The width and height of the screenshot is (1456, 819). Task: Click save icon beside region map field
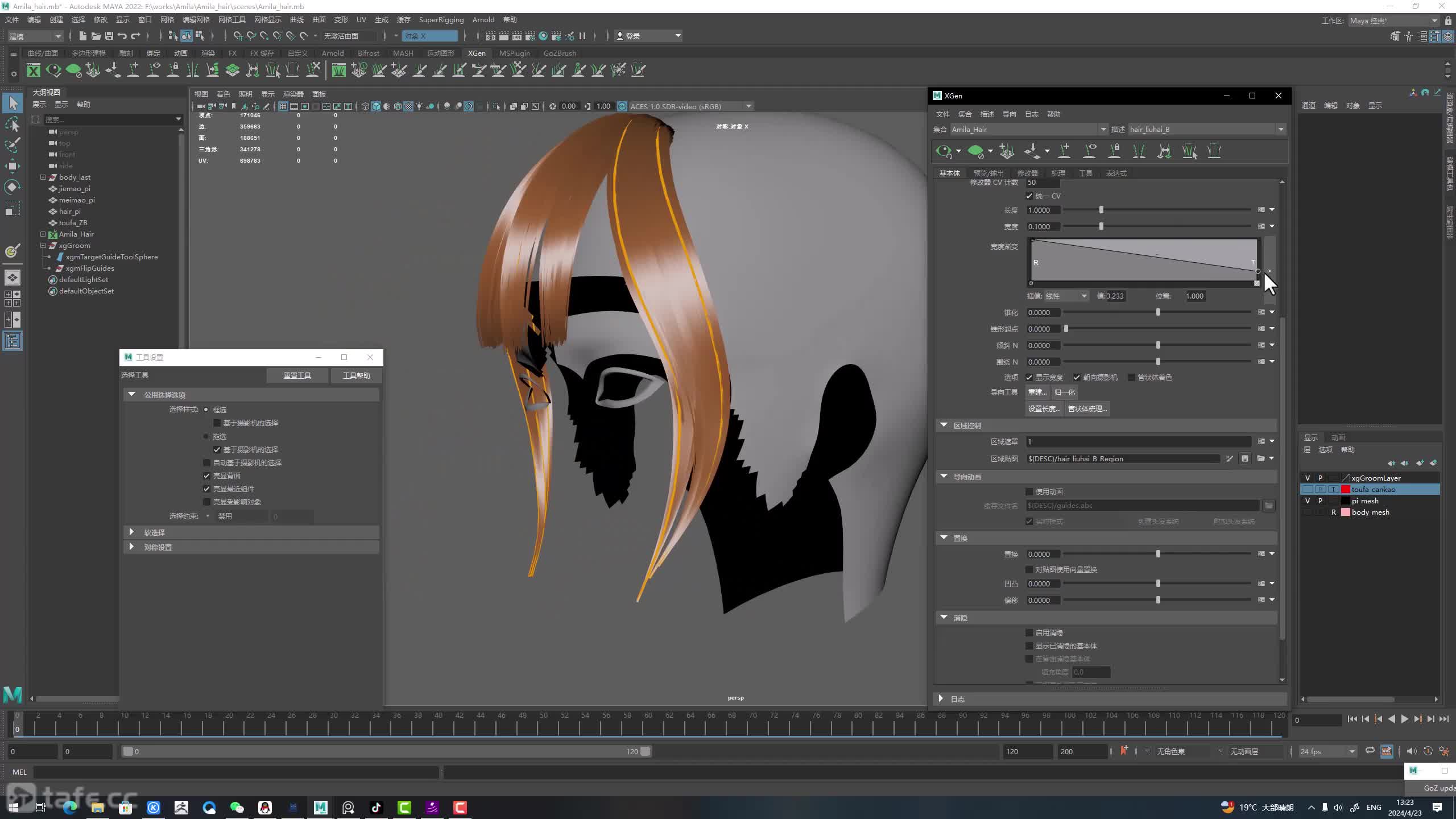click(x=1244, y=458)
